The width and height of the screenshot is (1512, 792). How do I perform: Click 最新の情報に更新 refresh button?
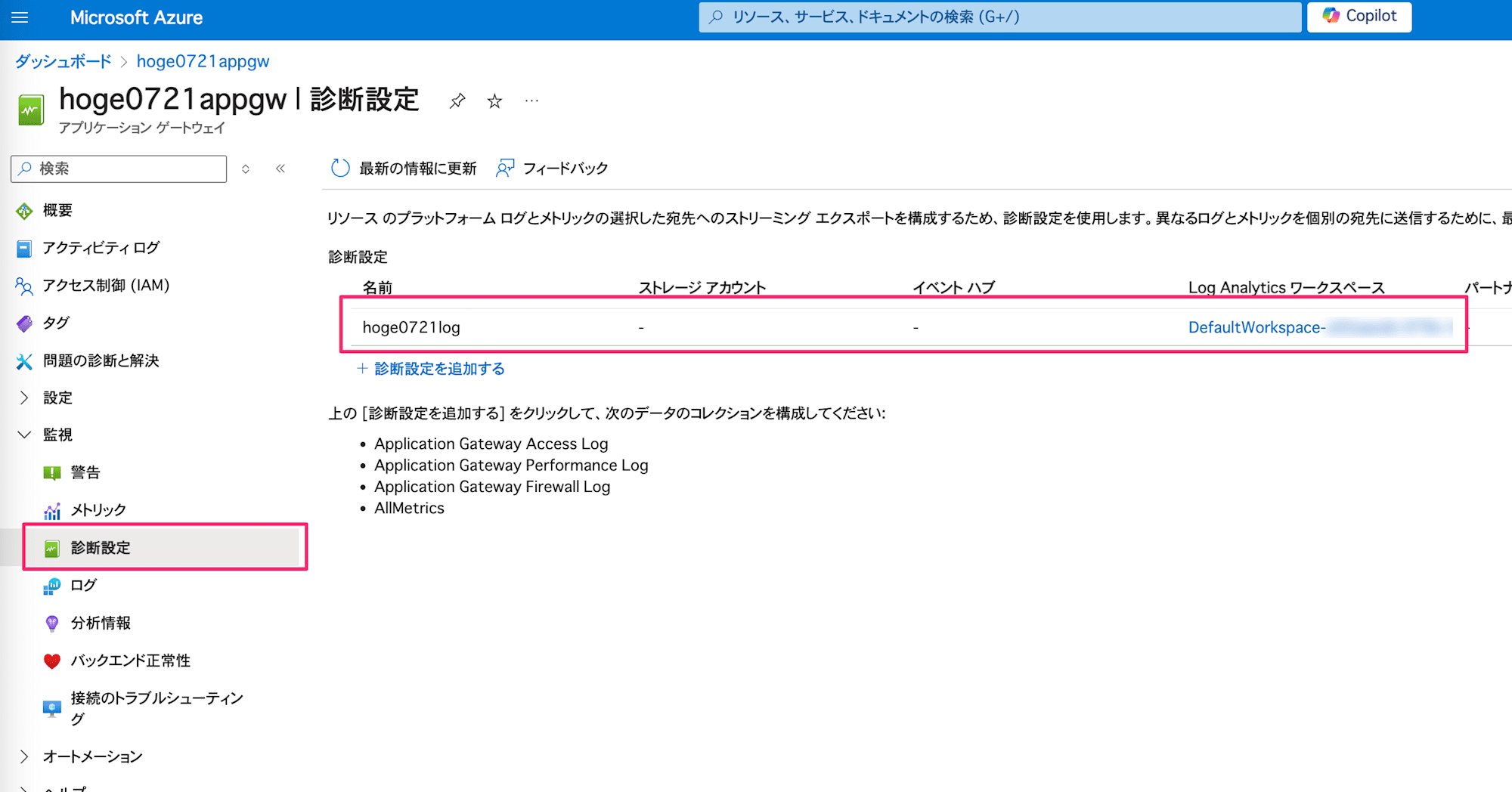[404, 168]
